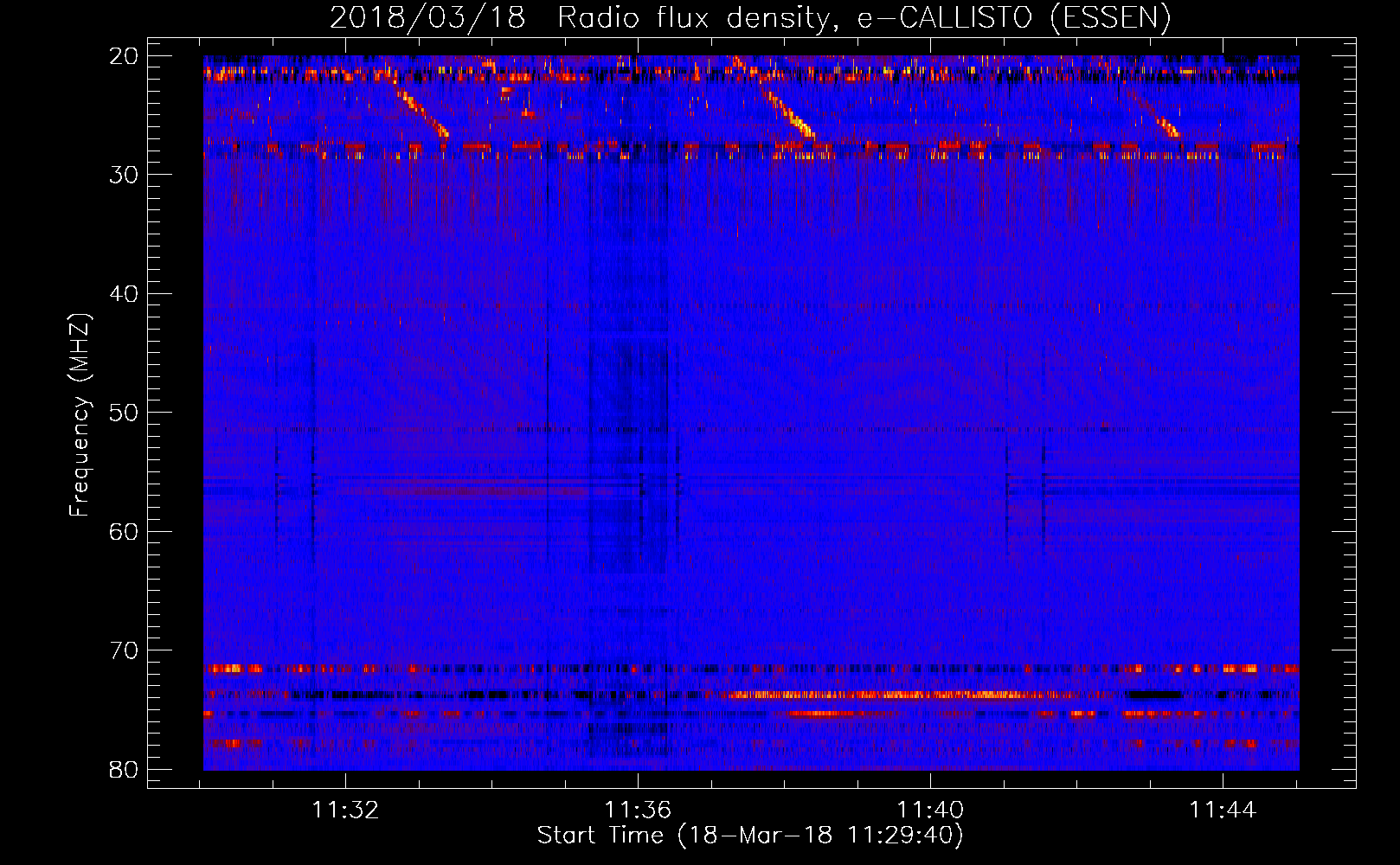Click the 11:36 time tick label

pyautogui.click(x=638, y=811)
